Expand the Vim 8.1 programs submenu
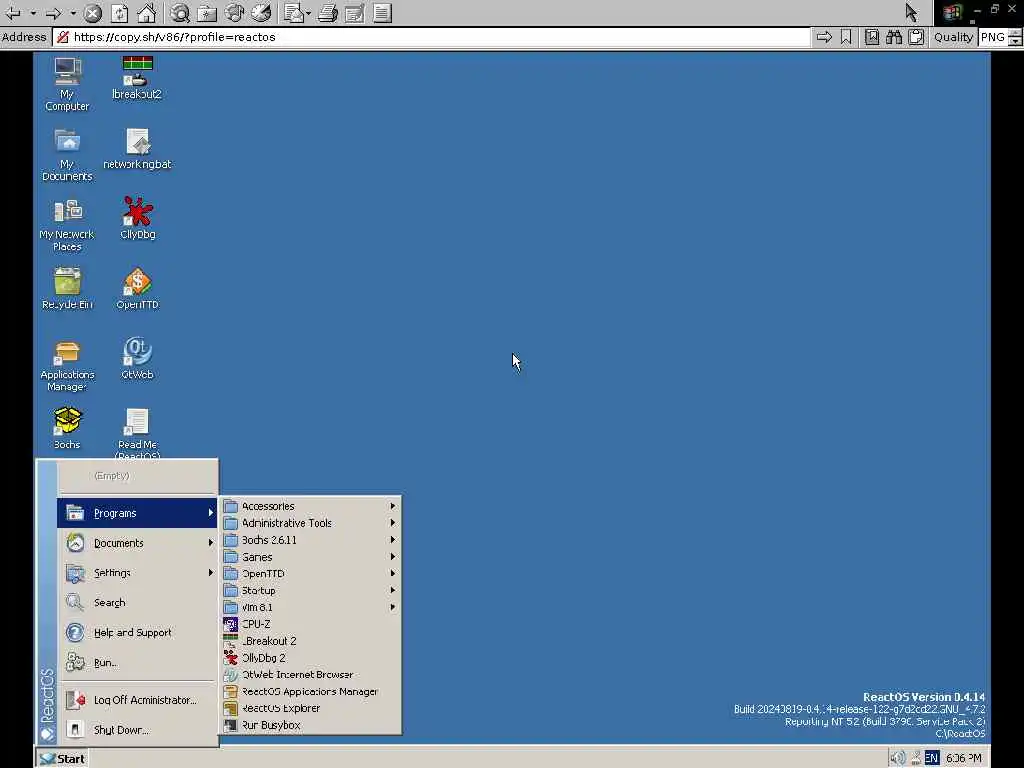Screen dimensions: 1024x768 (x=310, y=607)
